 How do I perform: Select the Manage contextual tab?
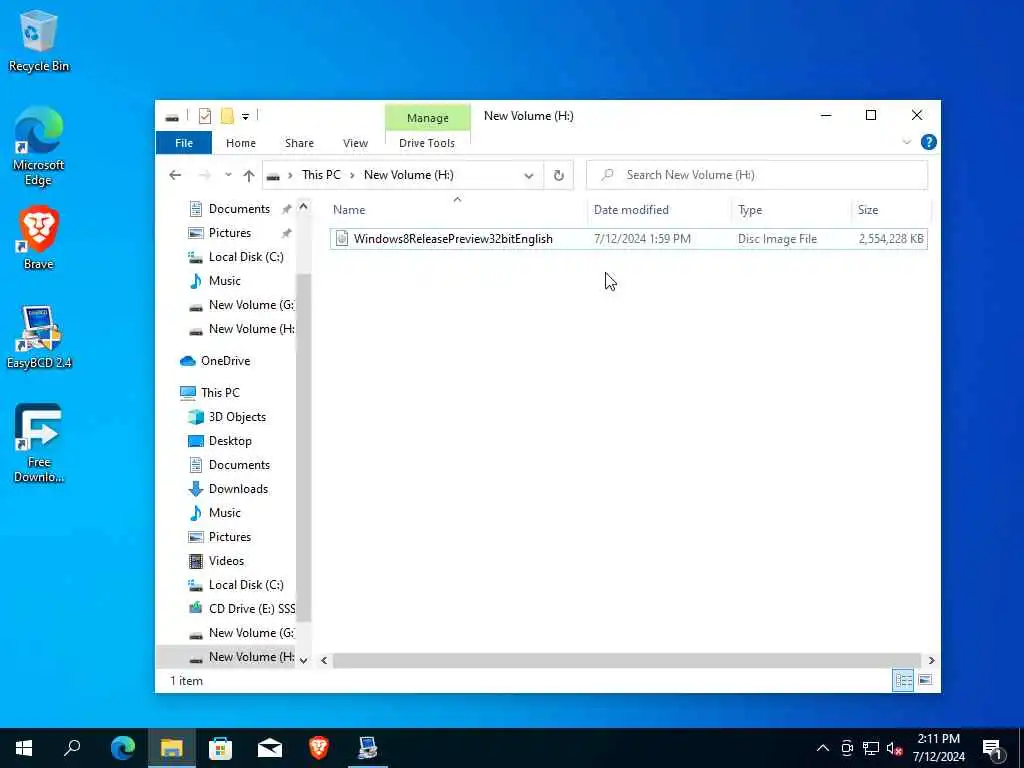click(428, 118)
